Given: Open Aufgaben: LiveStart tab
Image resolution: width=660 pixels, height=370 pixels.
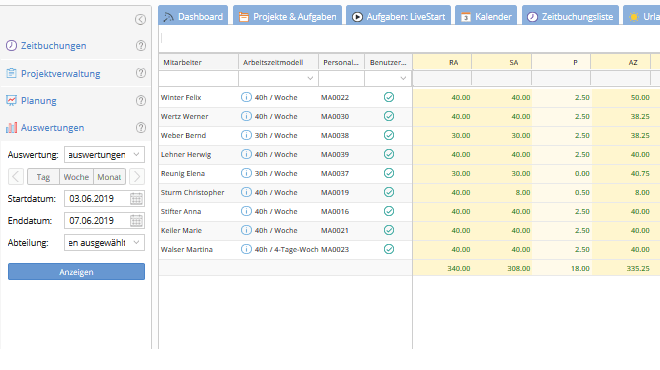Looking at the screenshot, I should tap(399, 16).
